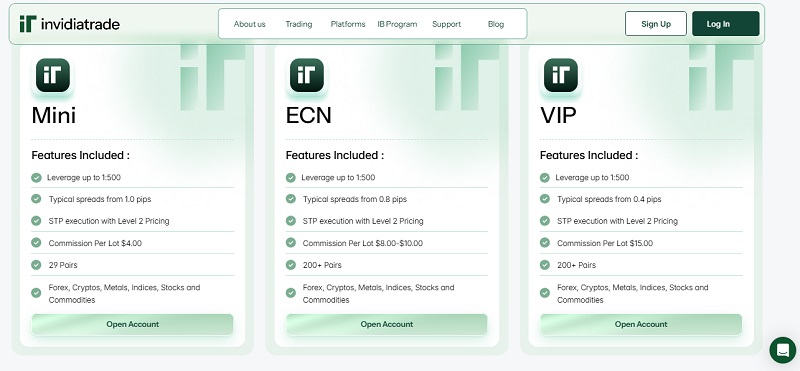Click ECN card's Leverage checkmark icon
Screen dimensions: 800x371
[x=291, y=178]
